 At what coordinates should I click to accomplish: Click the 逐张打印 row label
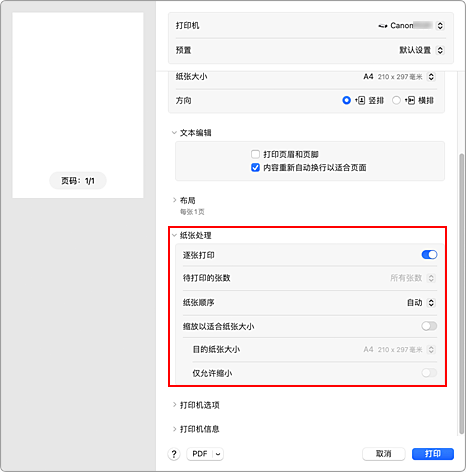pyautogui.click(x=199, y=255)
